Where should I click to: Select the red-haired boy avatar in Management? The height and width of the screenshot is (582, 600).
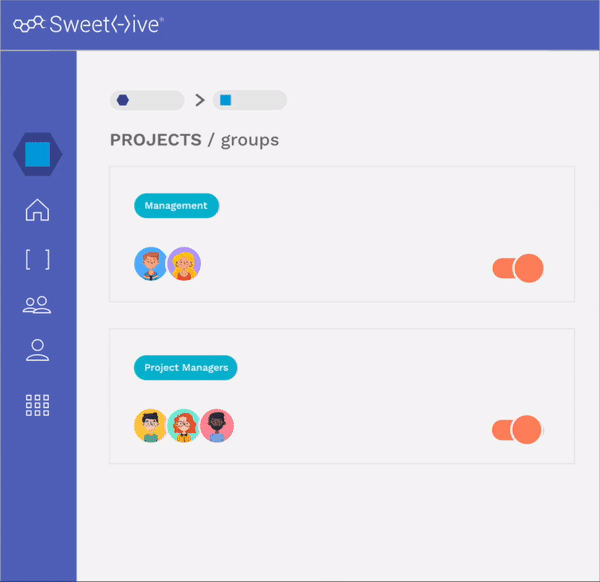tap(150, 264)
